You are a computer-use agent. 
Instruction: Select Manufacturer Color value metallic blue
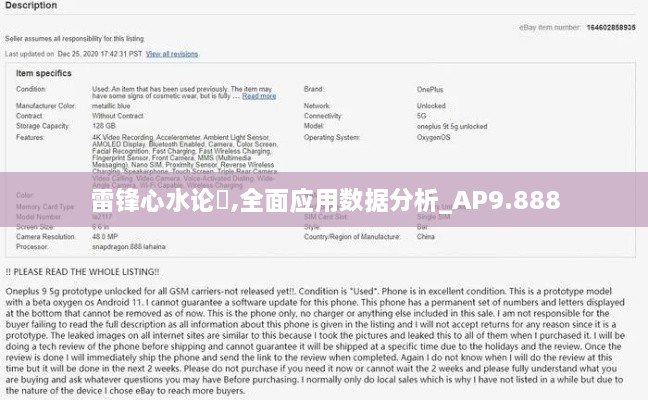111,106
